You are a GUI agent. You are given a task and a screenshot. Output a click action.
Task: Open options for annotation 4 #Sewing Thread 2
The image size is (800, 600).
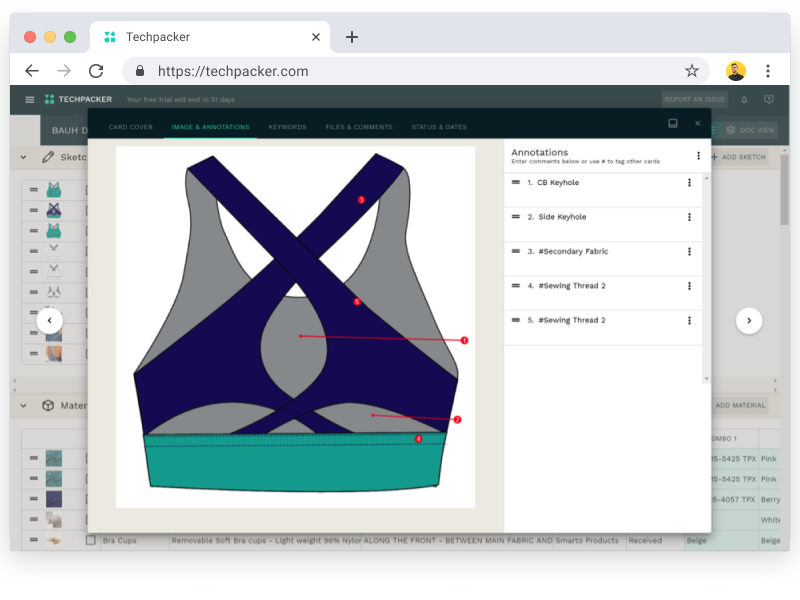(x=689, y=286)
